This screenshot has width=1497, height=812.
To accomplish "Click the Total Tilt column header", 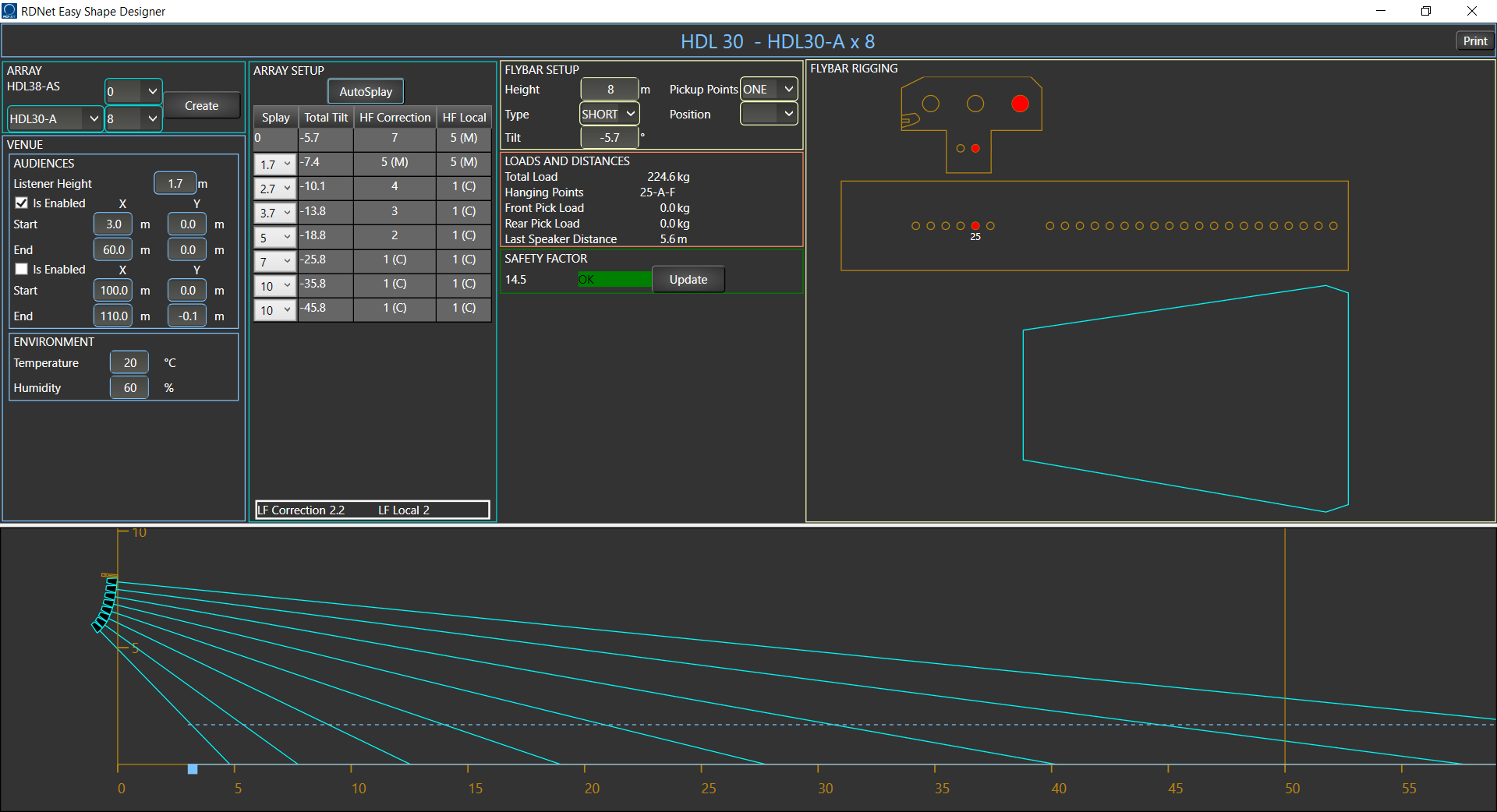I will 326,118.
